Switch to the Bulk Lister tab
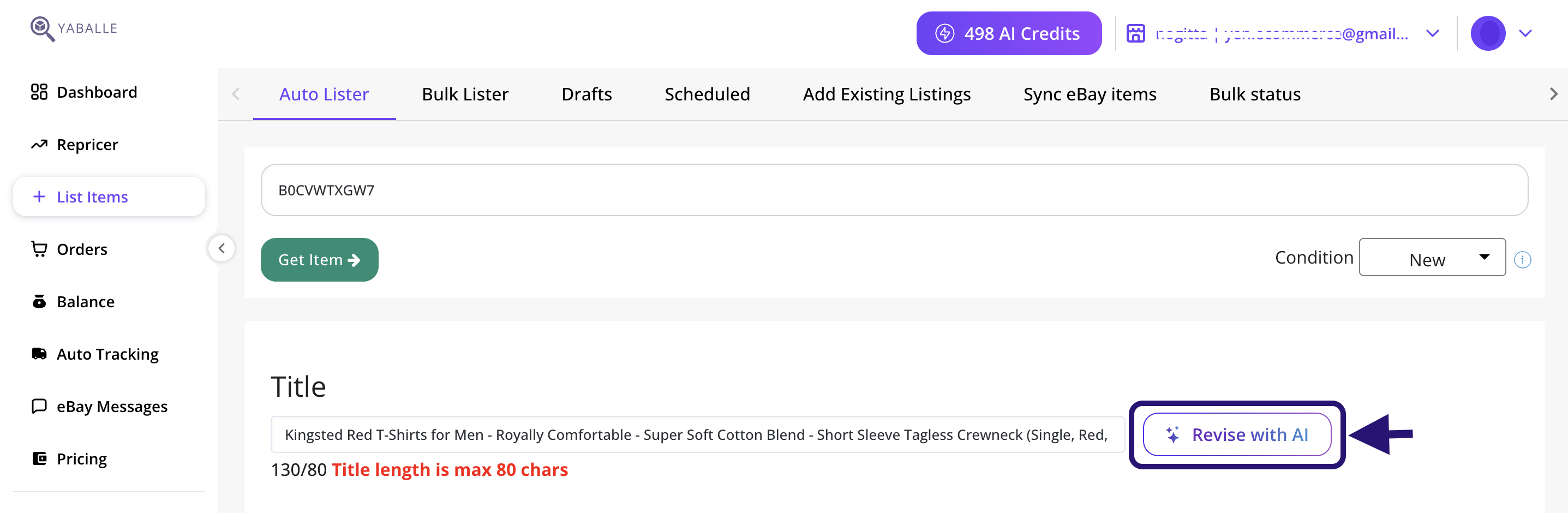 pyautogui.click(x=465, y=94)
